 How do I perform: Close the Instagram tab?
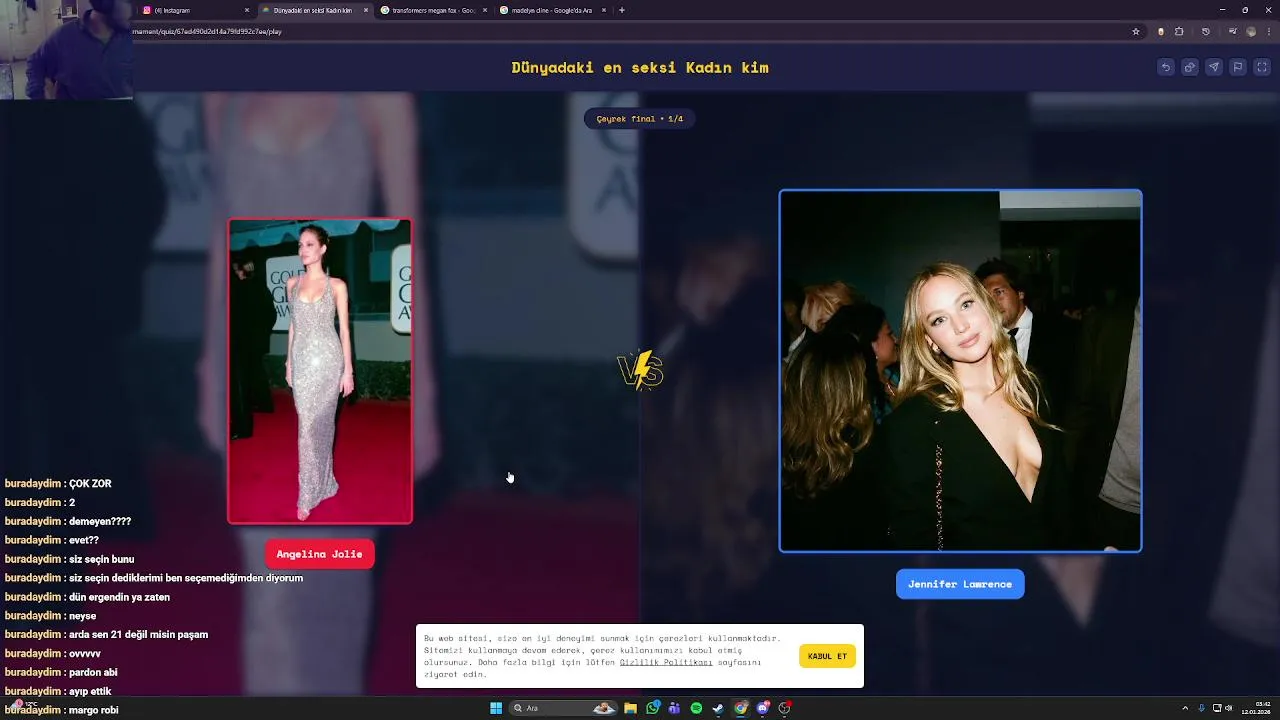247,10
